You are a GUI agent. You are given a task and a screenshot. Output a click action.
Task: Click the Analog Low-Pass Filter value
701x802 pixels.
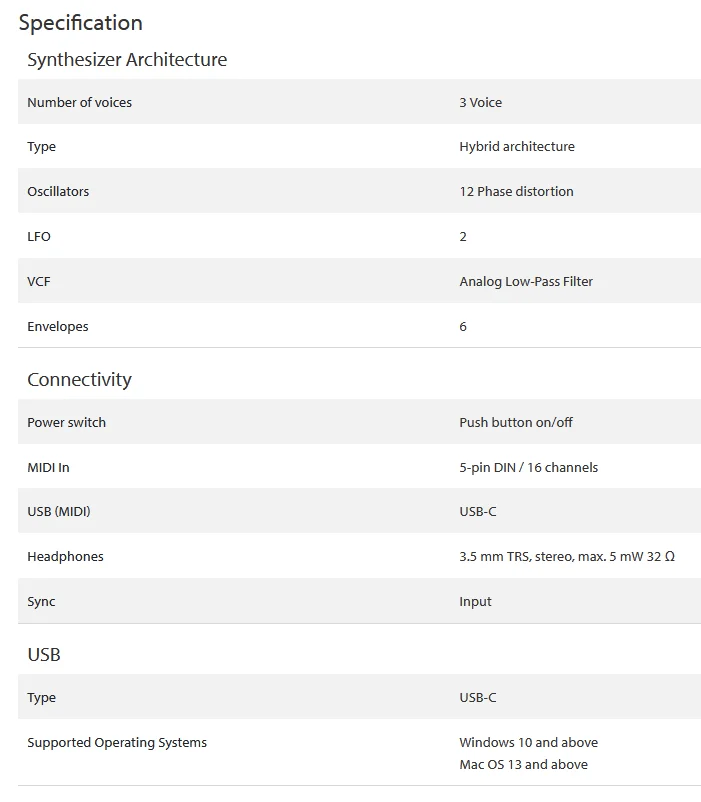point(526,282)
